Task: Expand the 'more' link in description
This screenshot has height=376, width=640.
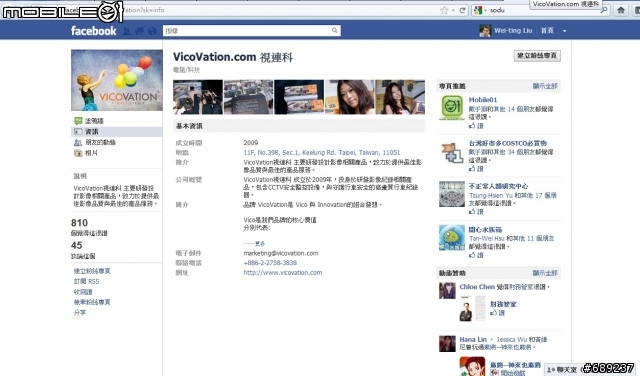Action: click(260, 243)
